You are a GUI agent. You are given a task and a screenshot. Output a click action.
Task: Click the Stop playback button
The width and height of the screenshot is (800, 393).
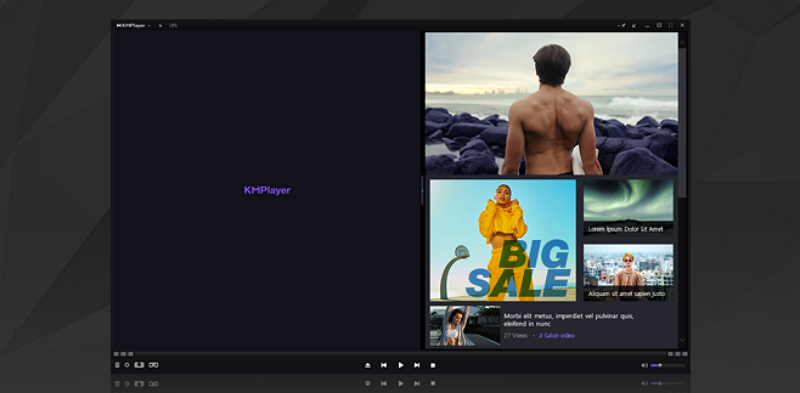(433, 365)
